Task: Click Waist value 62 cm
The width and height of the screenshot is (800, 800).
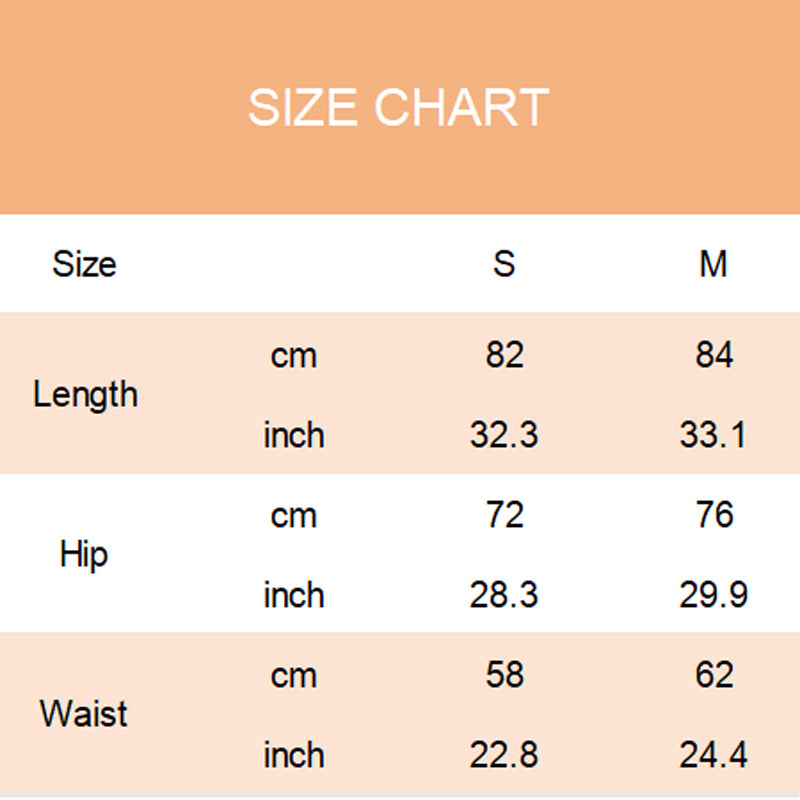Action: click(x=714, y=675)
